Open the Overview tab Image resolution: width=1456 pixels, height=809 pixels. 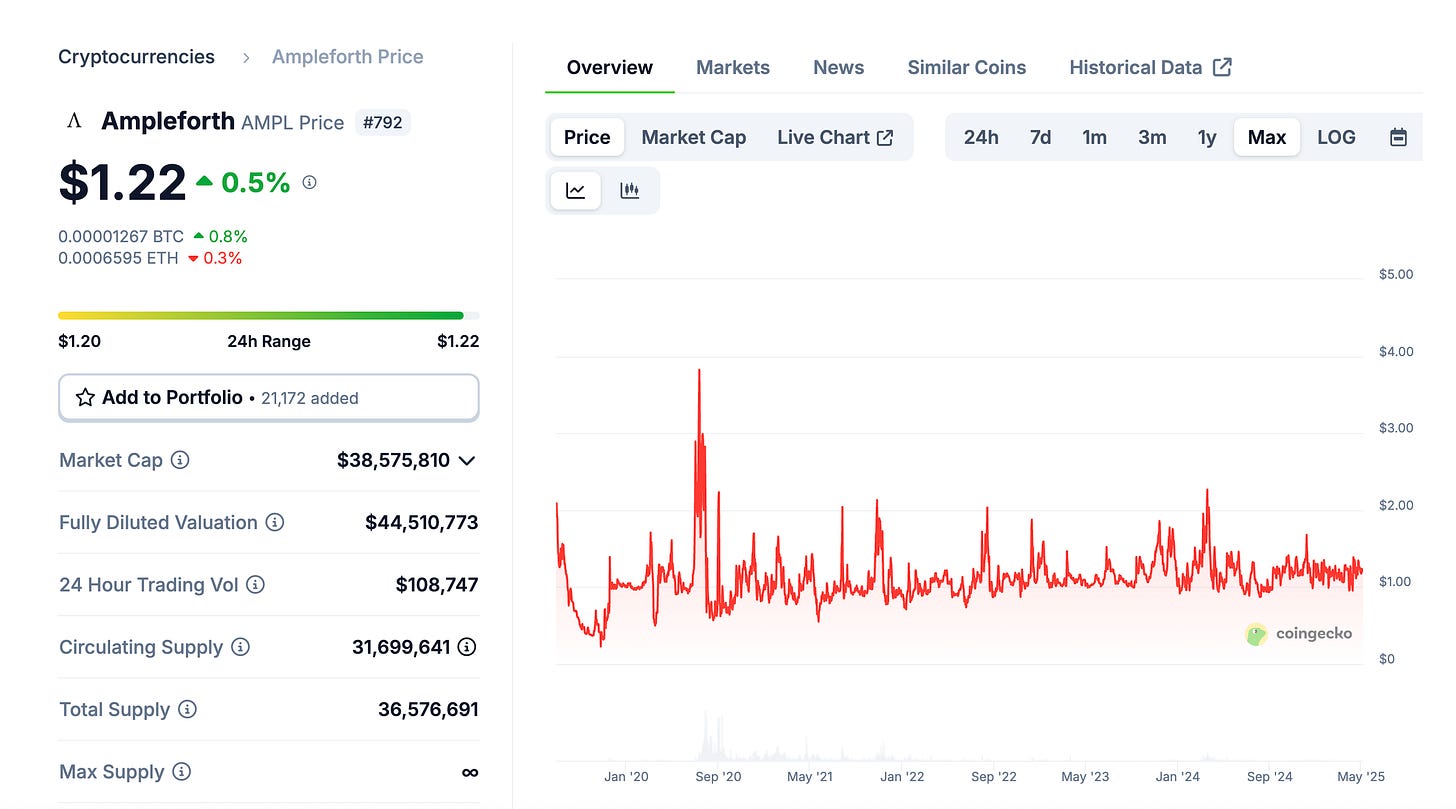point(610,67)
